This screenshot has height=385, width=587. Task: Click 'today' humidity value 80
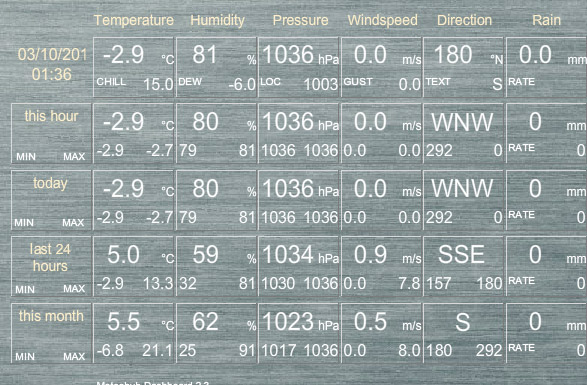(x=205, y=188)
